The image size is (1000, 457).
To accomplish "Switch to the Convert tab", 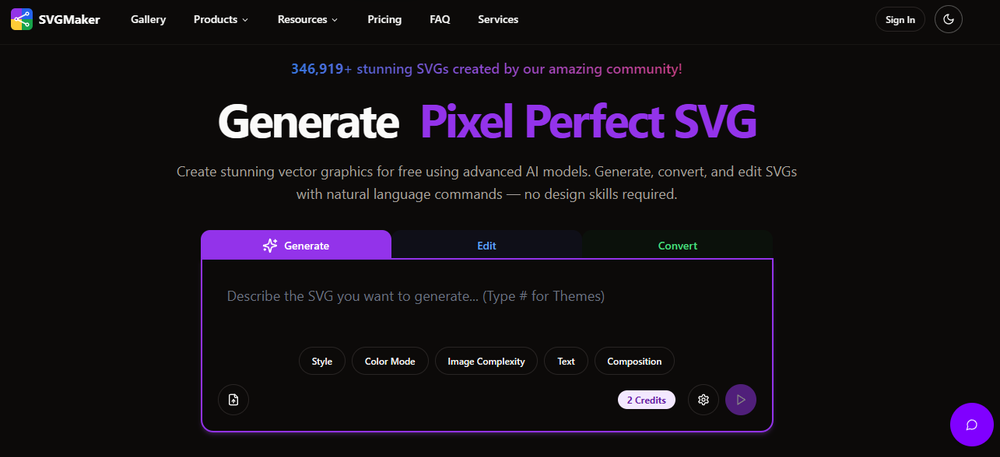I will point(677,245).
